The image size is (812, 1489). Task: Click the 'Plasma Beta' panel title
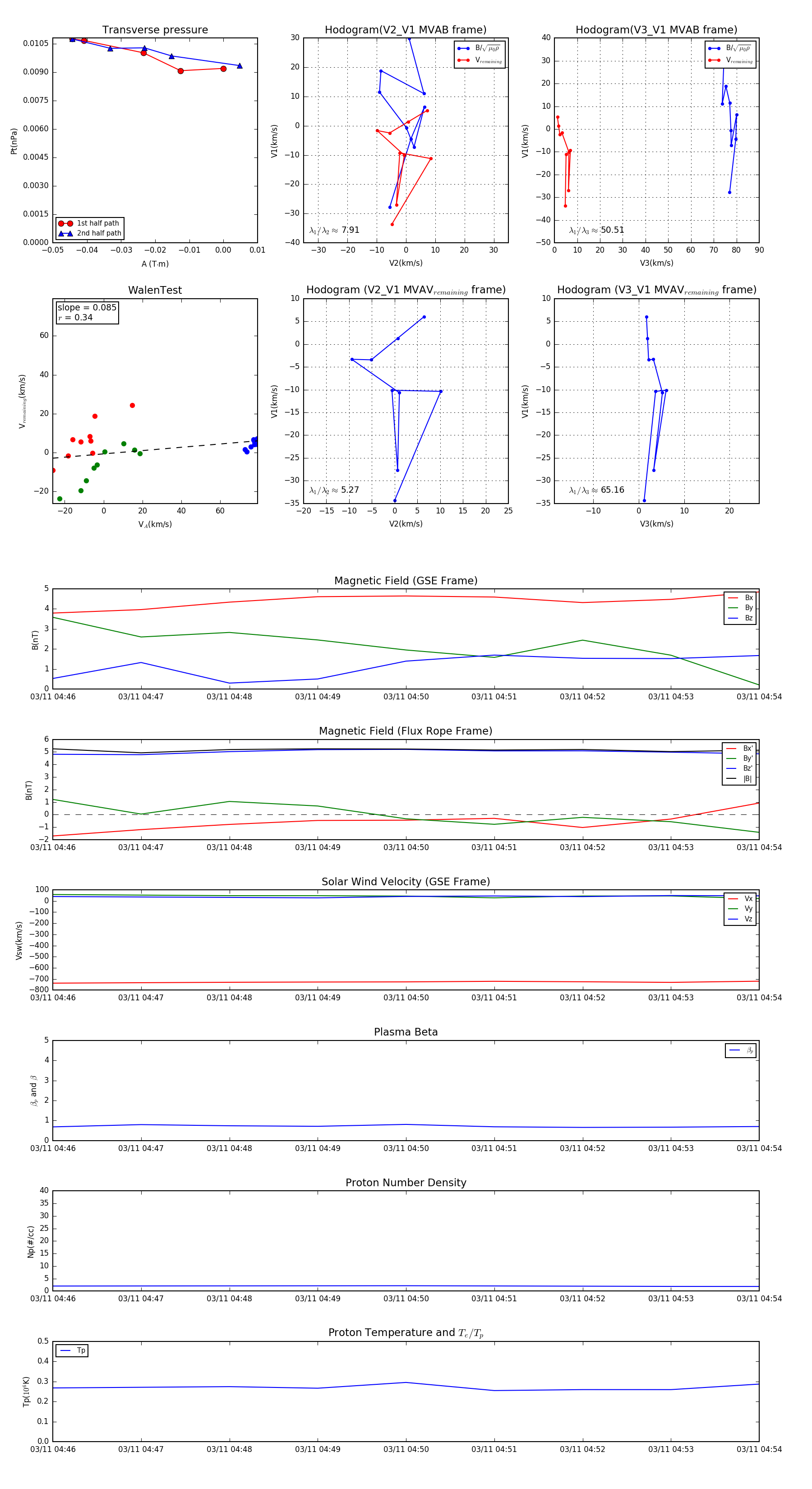406,1032
